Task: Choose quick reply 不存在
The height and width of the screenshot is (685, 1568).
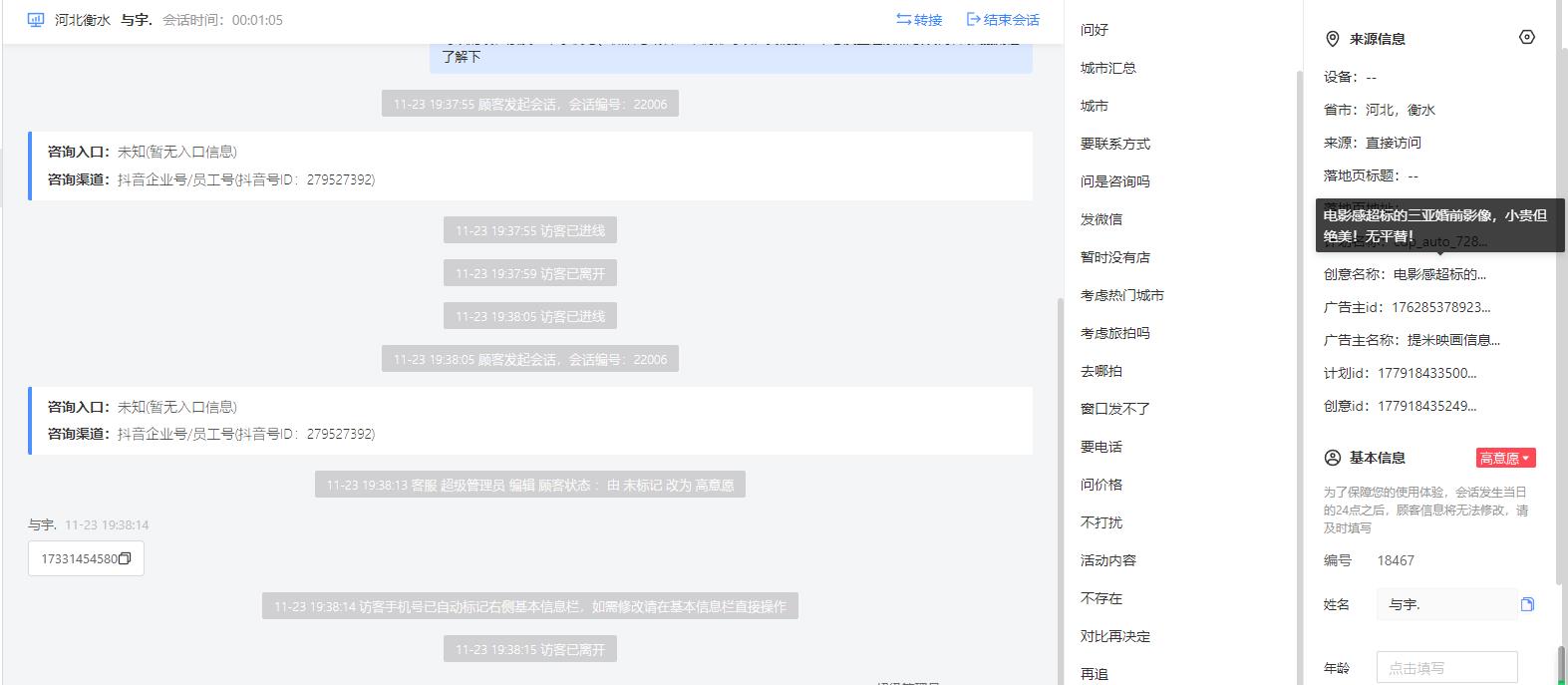Action: (1101, 598)
